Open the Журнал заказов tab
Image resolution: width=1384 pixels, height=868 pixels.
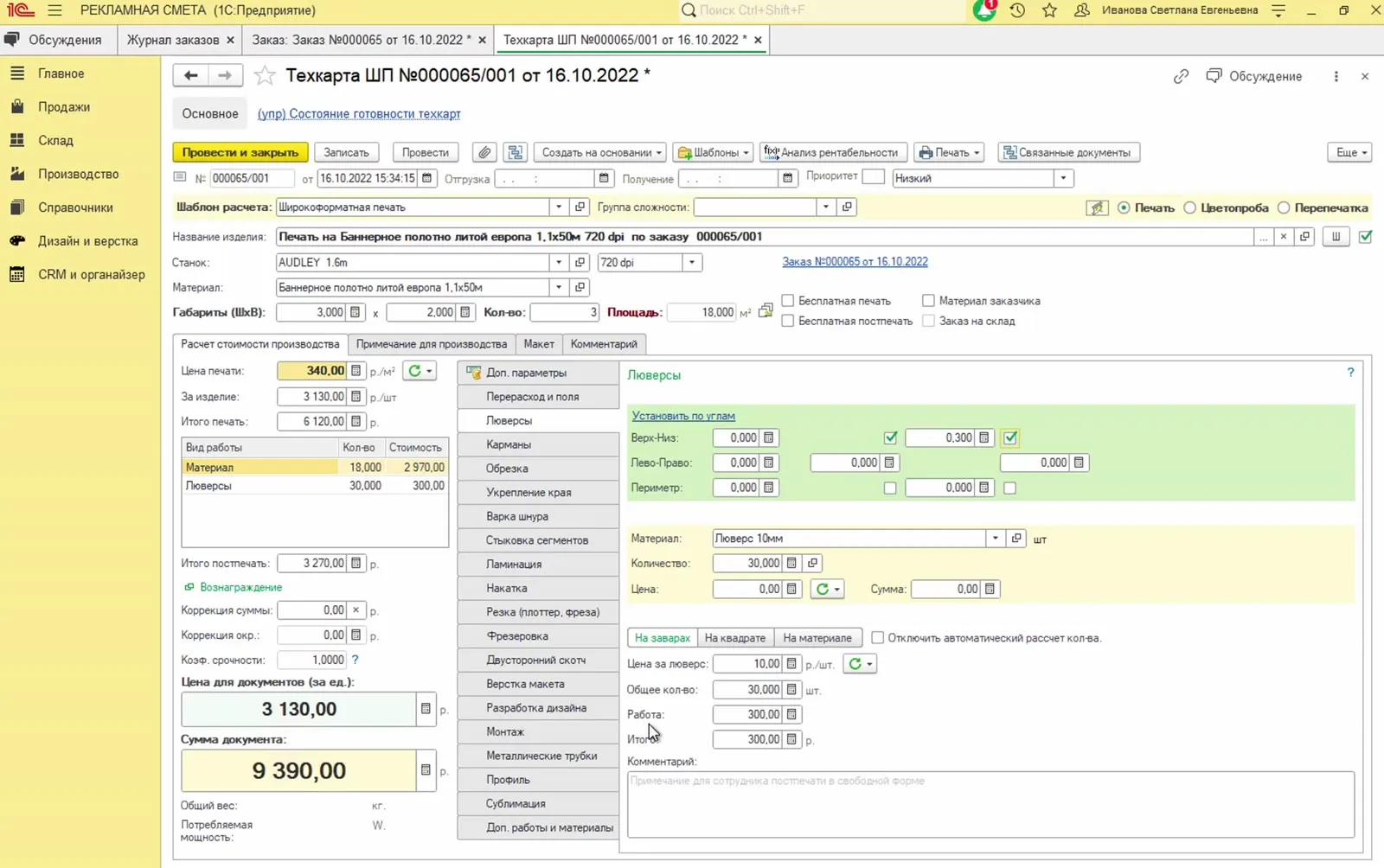click(173, 40)
